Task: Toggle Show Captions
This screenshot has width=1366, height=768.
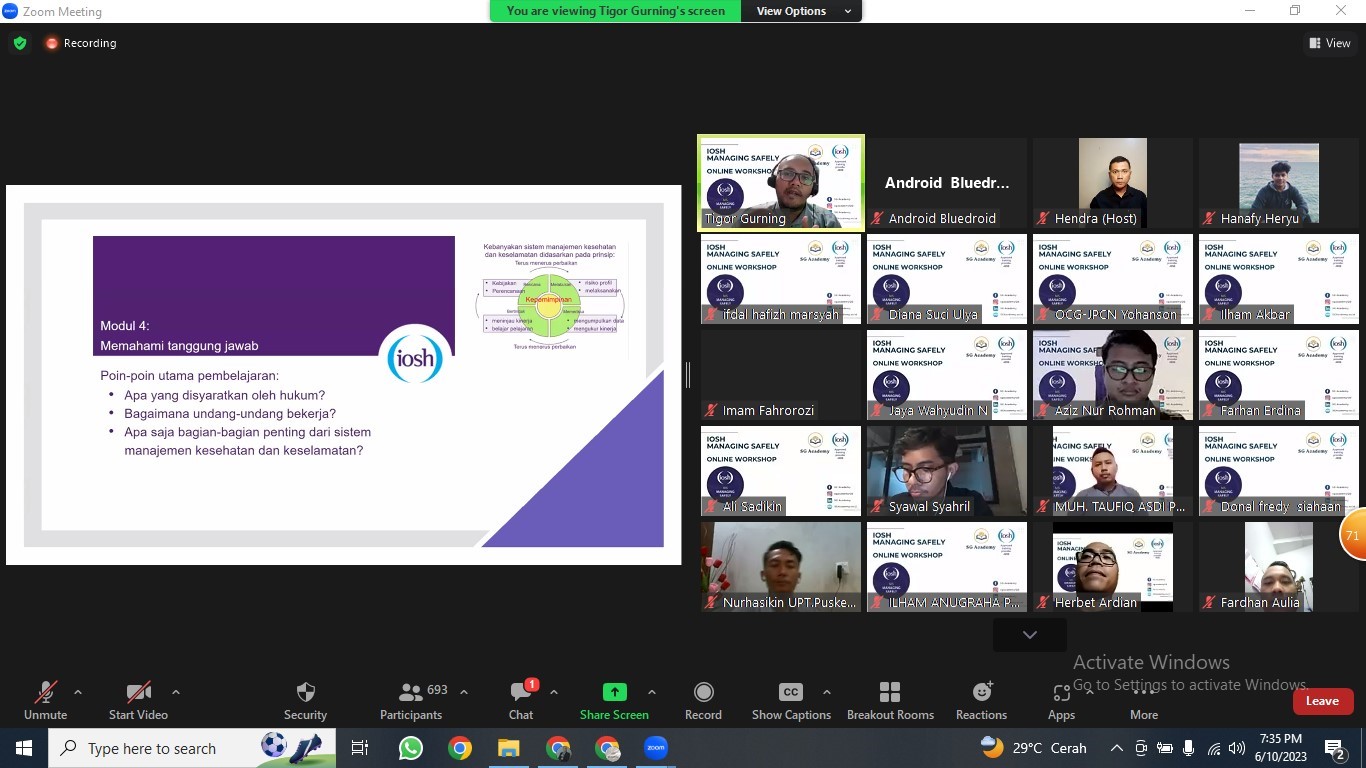Action: click(790, 693)
